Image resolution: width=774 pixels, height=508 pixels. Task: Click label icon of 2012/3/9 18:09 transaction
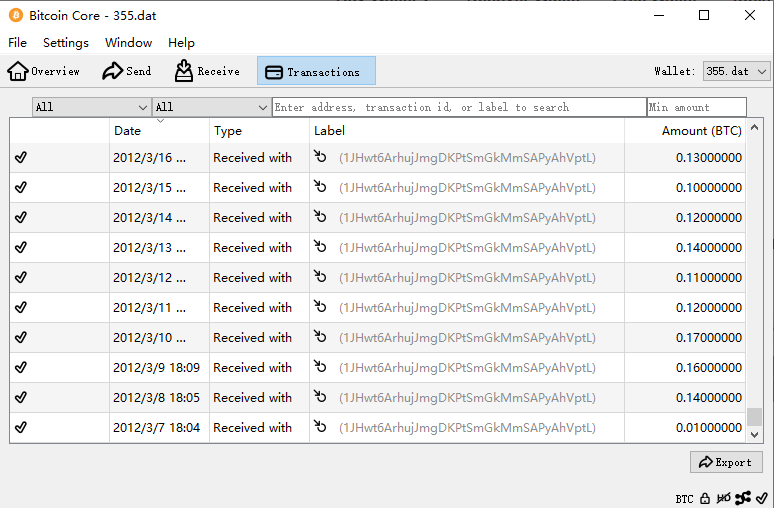(320, 367)
